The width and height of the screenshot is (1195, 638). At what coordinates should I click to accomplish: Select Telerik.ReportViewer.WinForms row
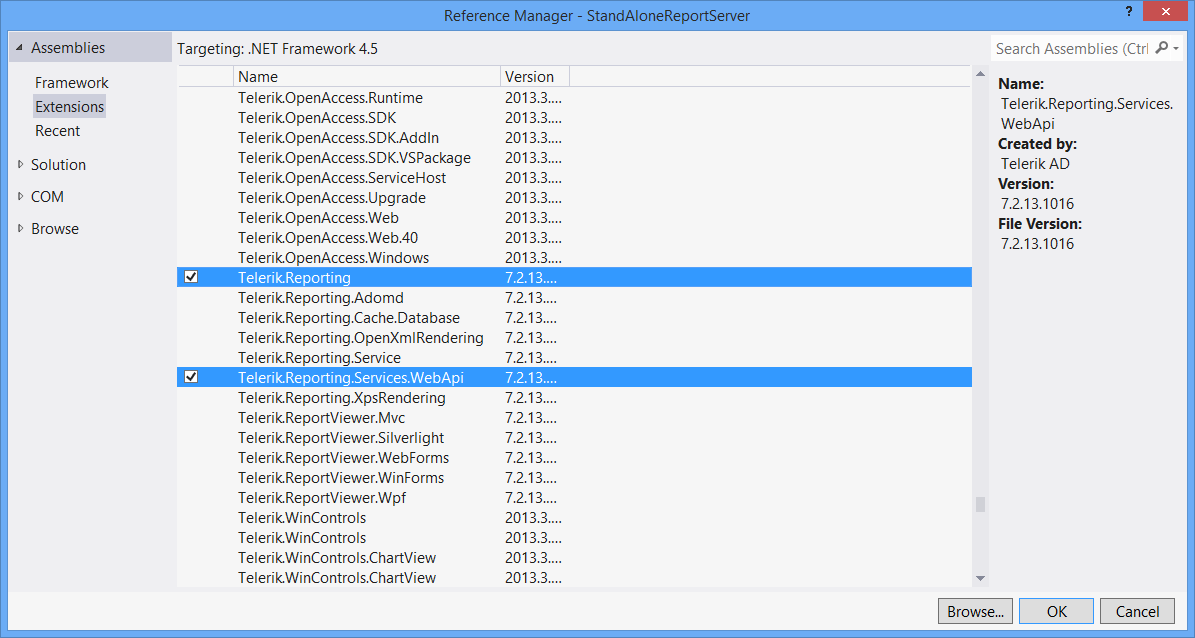click(575, 477)
